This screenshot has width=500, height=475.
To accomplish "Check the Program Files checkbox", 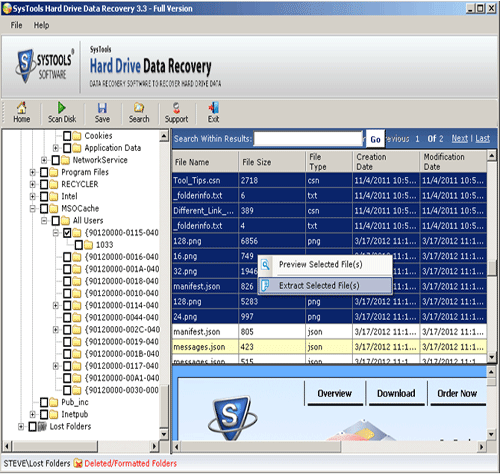I will click(44, 172).
